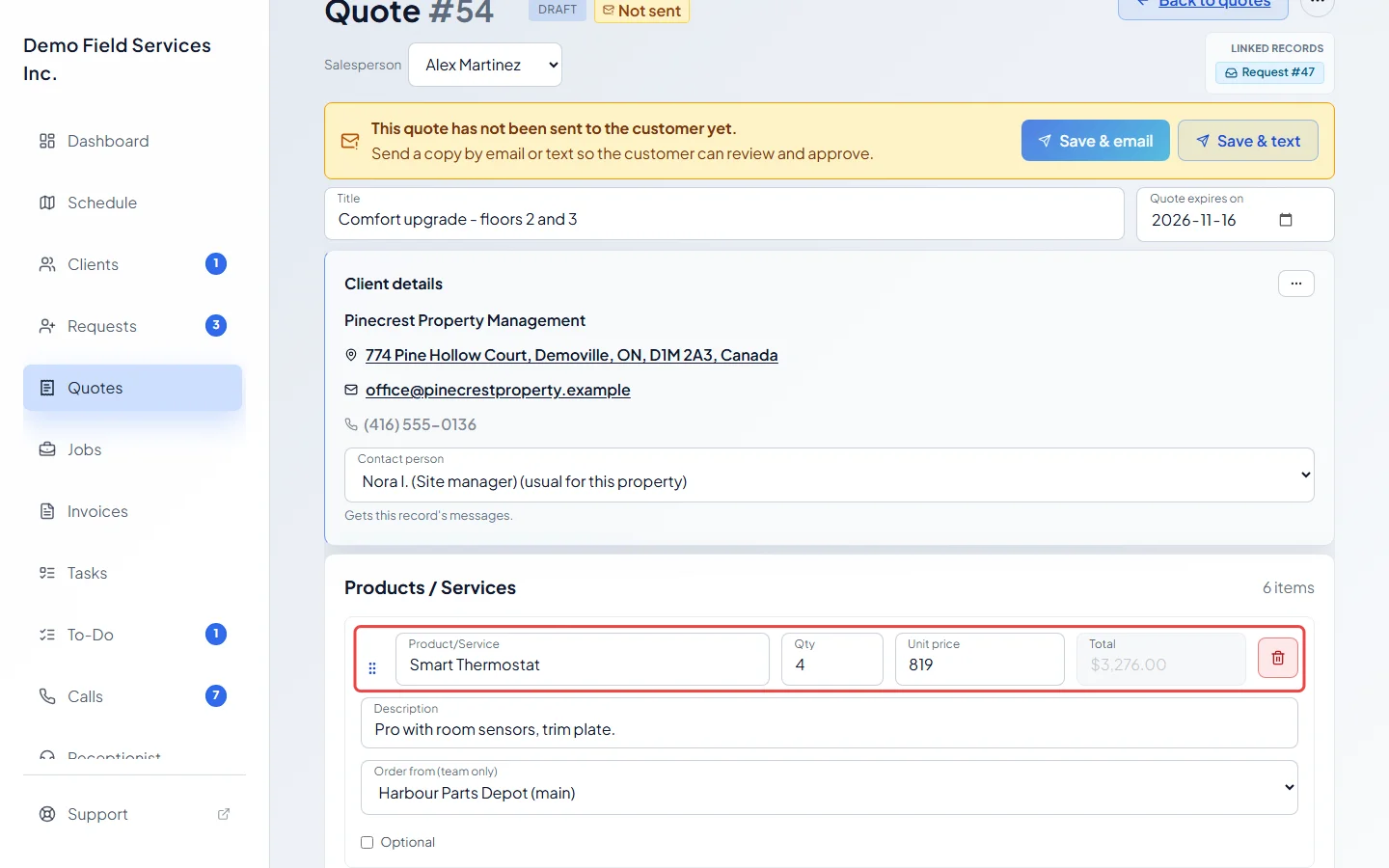Open the To-Do sidebar item
The width and height of the screenshot is (1389, 868).
coord(133,635)
